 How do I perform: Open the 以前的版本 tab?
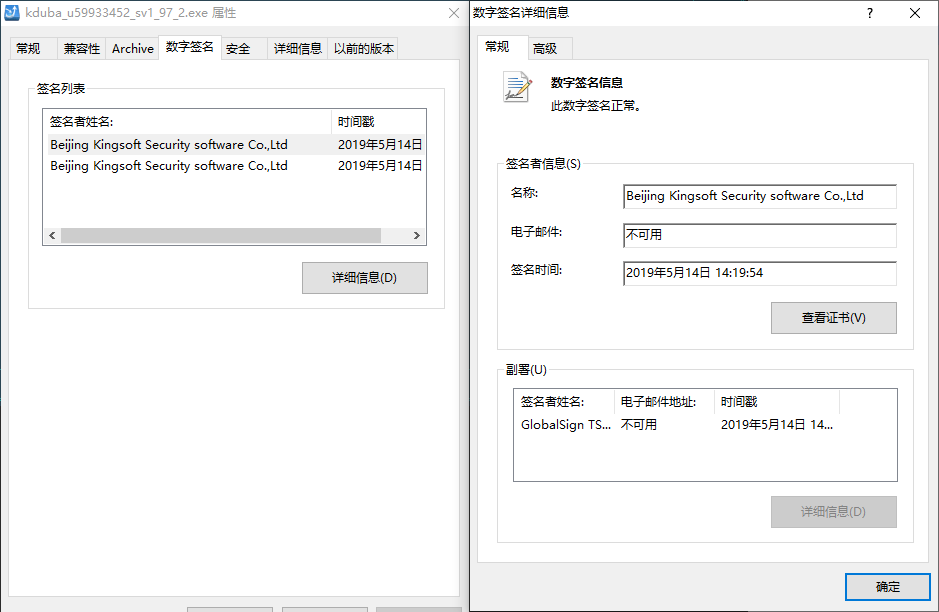tap(364, 48)
